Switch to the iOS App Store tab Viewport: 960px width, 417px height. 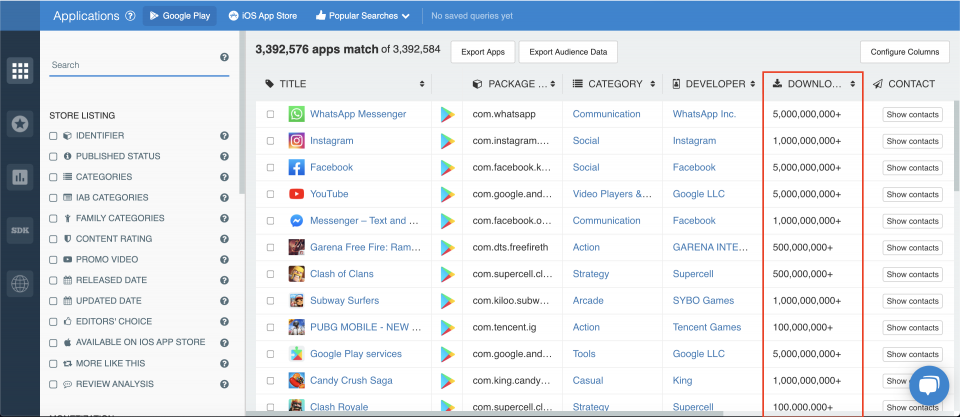click(263, 16)
